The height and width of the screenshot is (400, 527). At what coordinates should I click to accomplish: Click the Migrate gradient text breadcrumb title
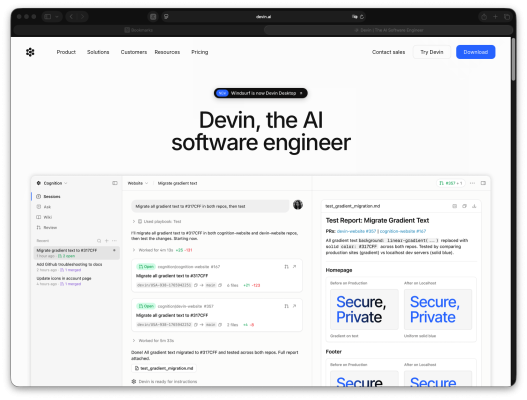(177, 183)
